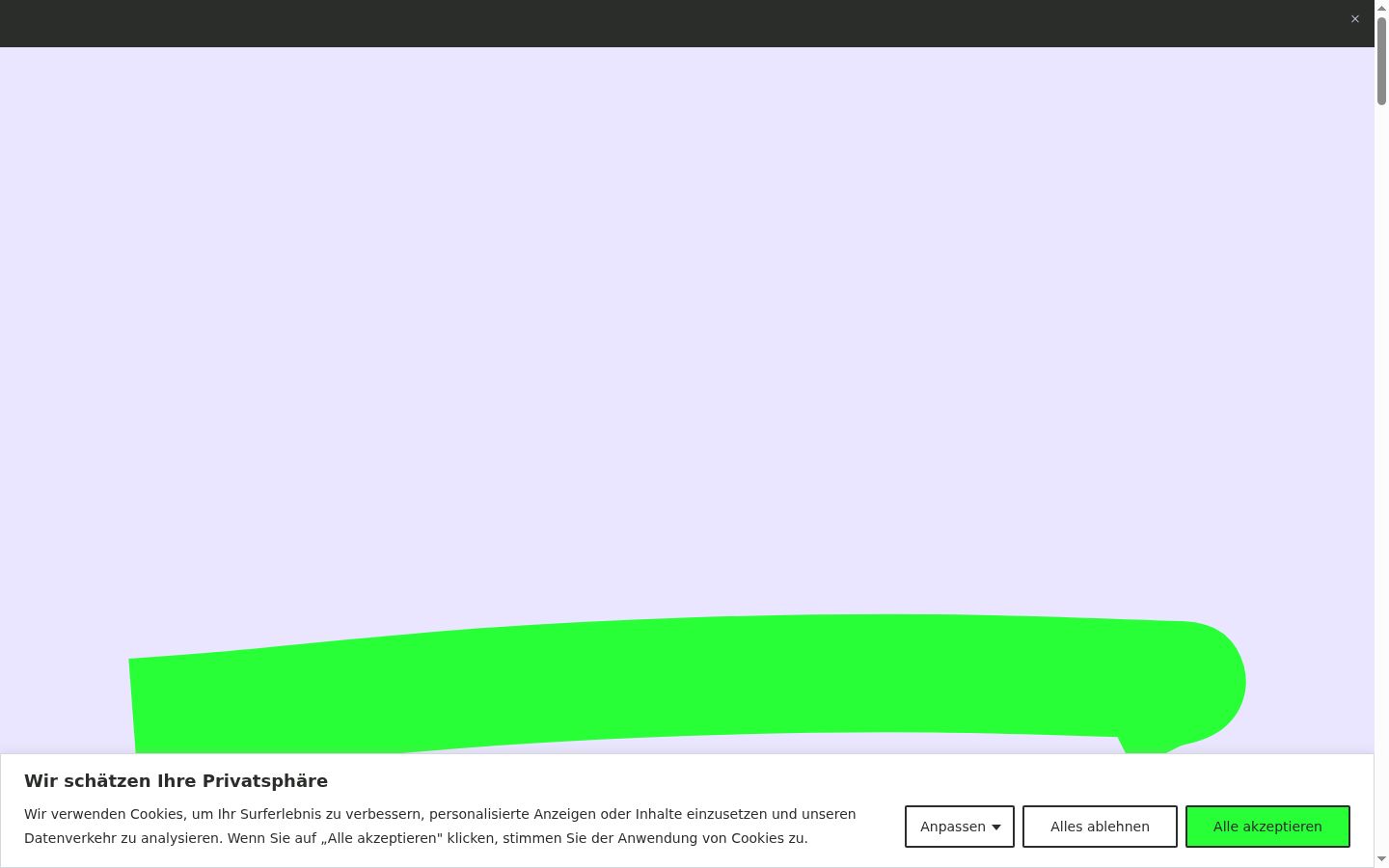
Task: Open the Anpassen cookie options
Action: [960, 827]
